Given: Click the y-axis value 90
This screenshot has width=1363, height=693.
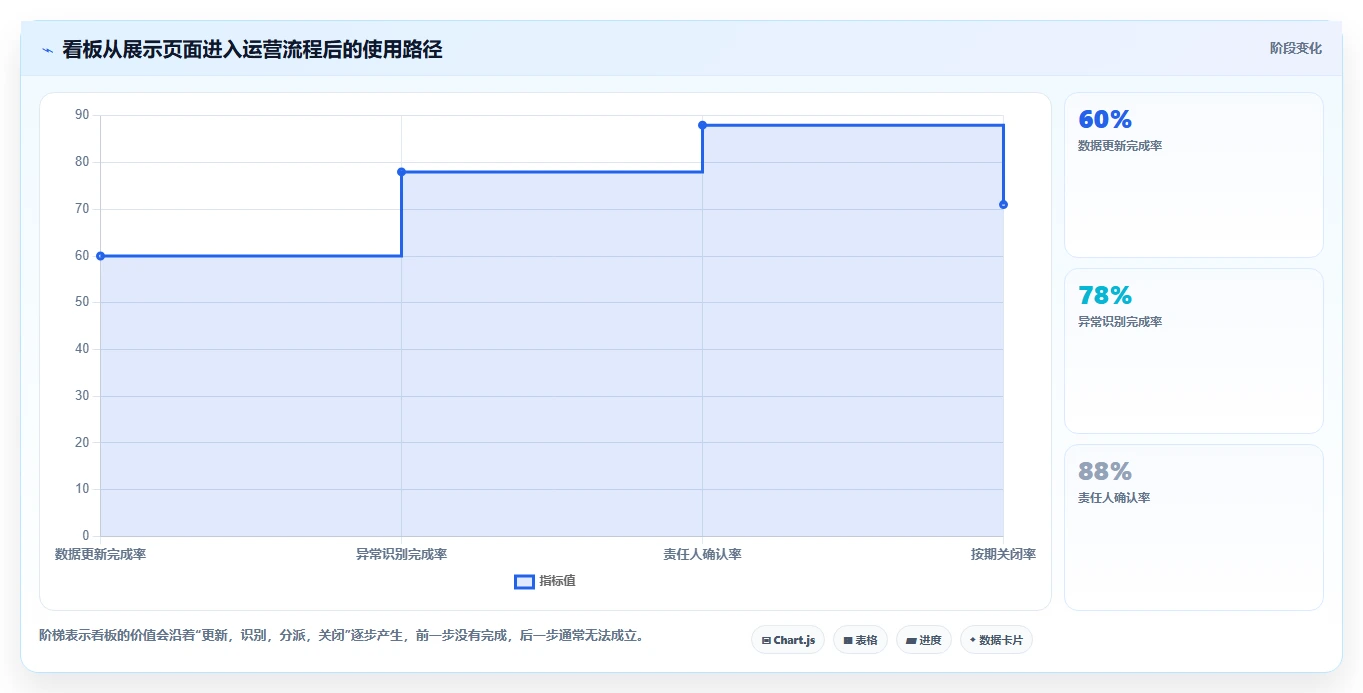Looking at the screenshot, I should pyautogui.click(x=82, y=115).
